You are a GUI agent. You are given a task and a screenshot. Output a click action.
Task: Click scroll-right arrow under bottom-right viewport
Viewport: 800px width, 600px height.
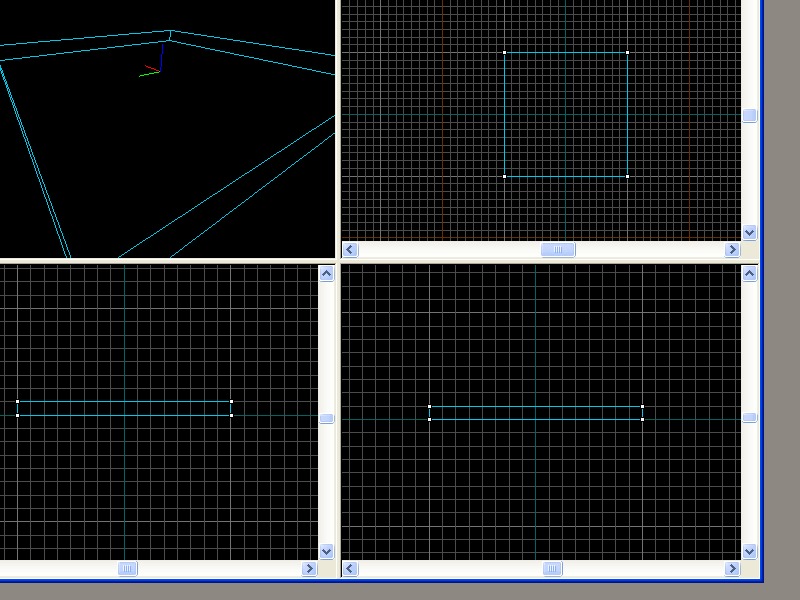(x=732, y=569)
